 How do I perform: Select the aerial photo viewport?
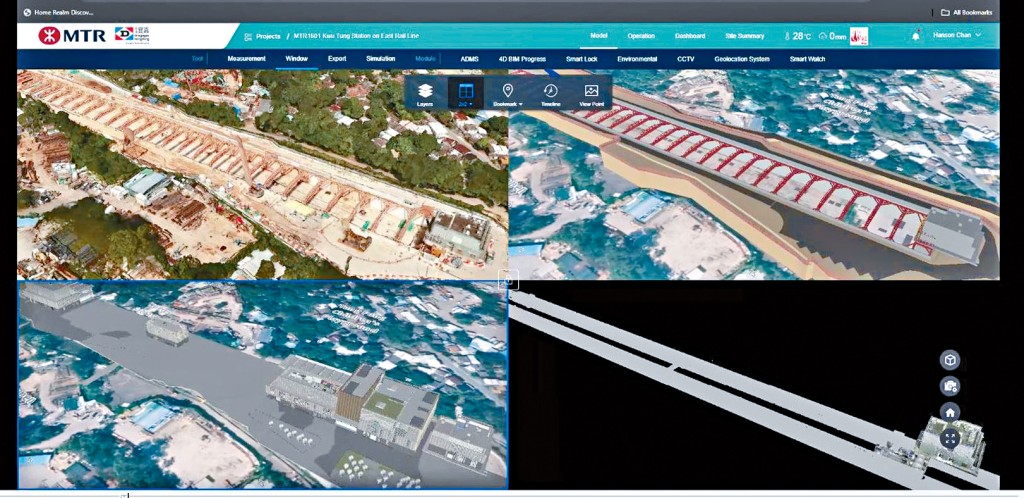pyautogui.click(x=263, y=174)
